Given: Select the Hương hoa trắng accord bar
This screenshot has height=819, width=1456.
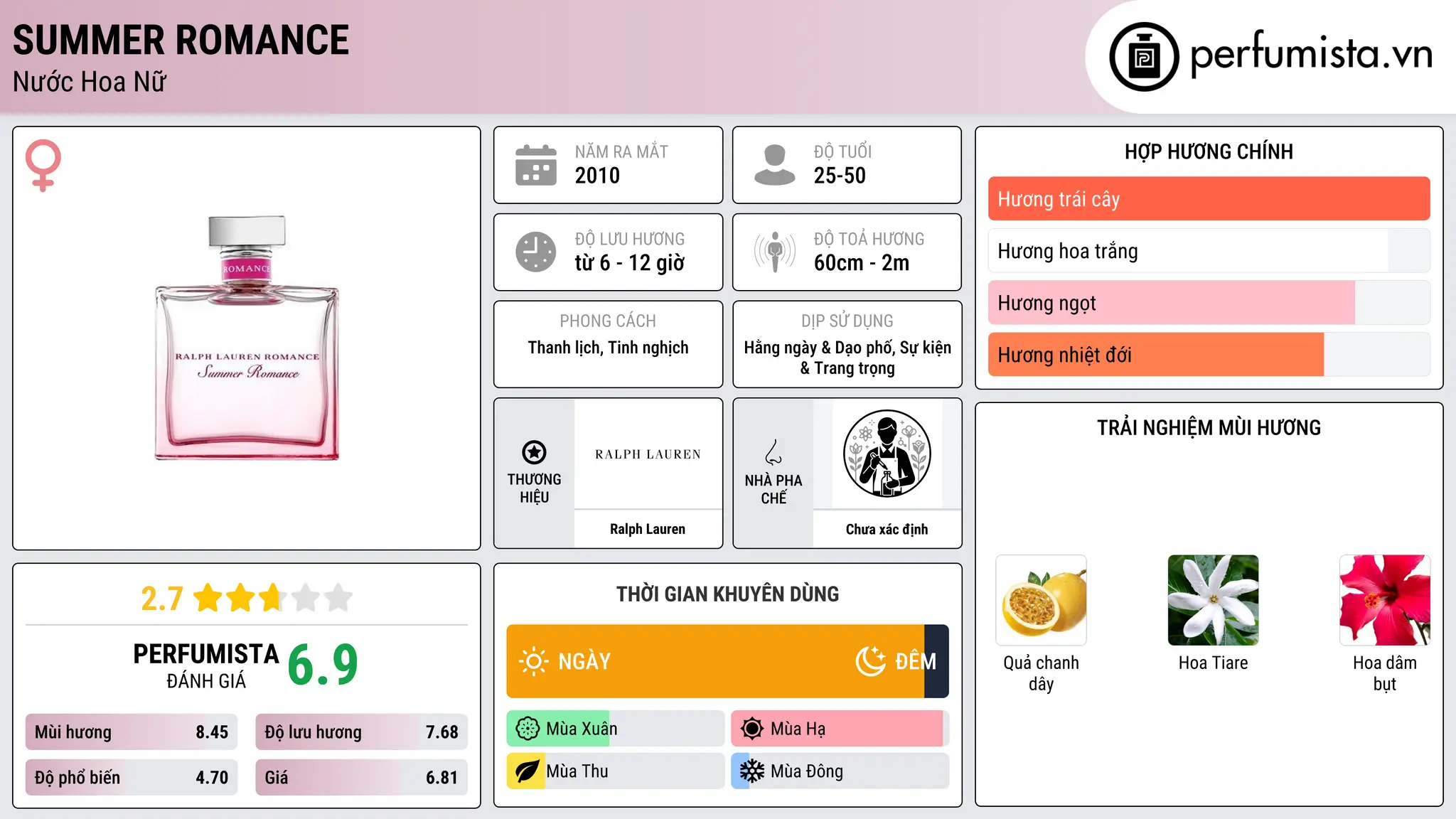Looking at the screenshot, I should coord(1209,251).
